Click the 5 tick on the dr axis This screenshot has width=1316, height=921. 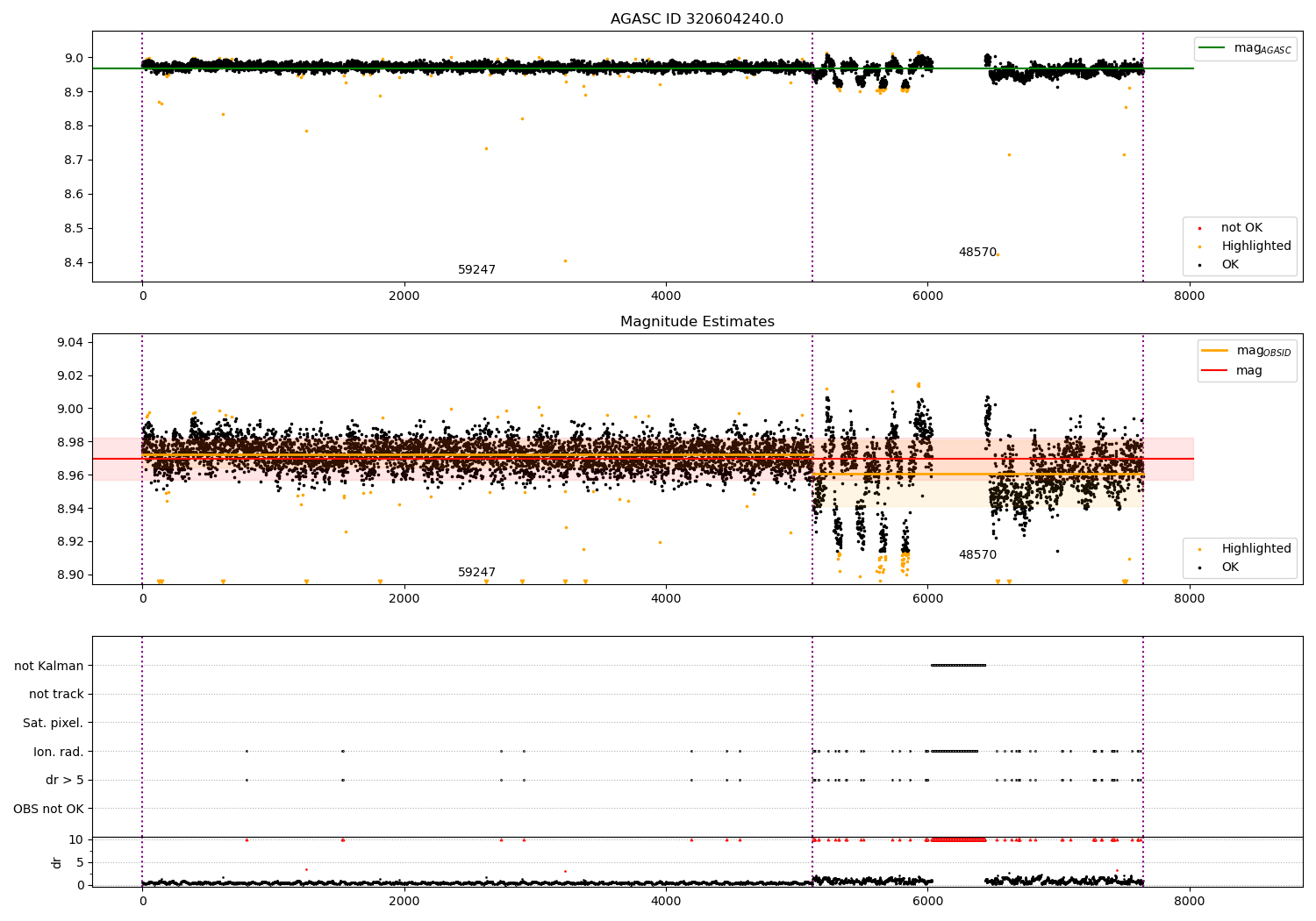click(x=81, y=863)
